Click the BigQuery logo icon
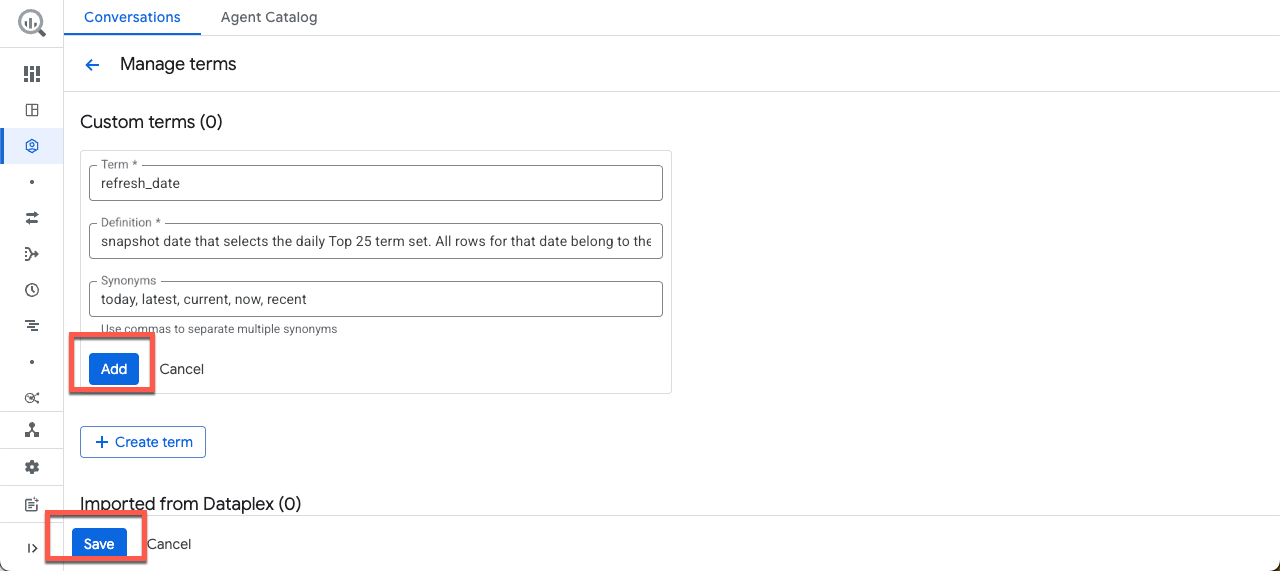The width and height of the screenshot is (1280, 571). point(32,23)
